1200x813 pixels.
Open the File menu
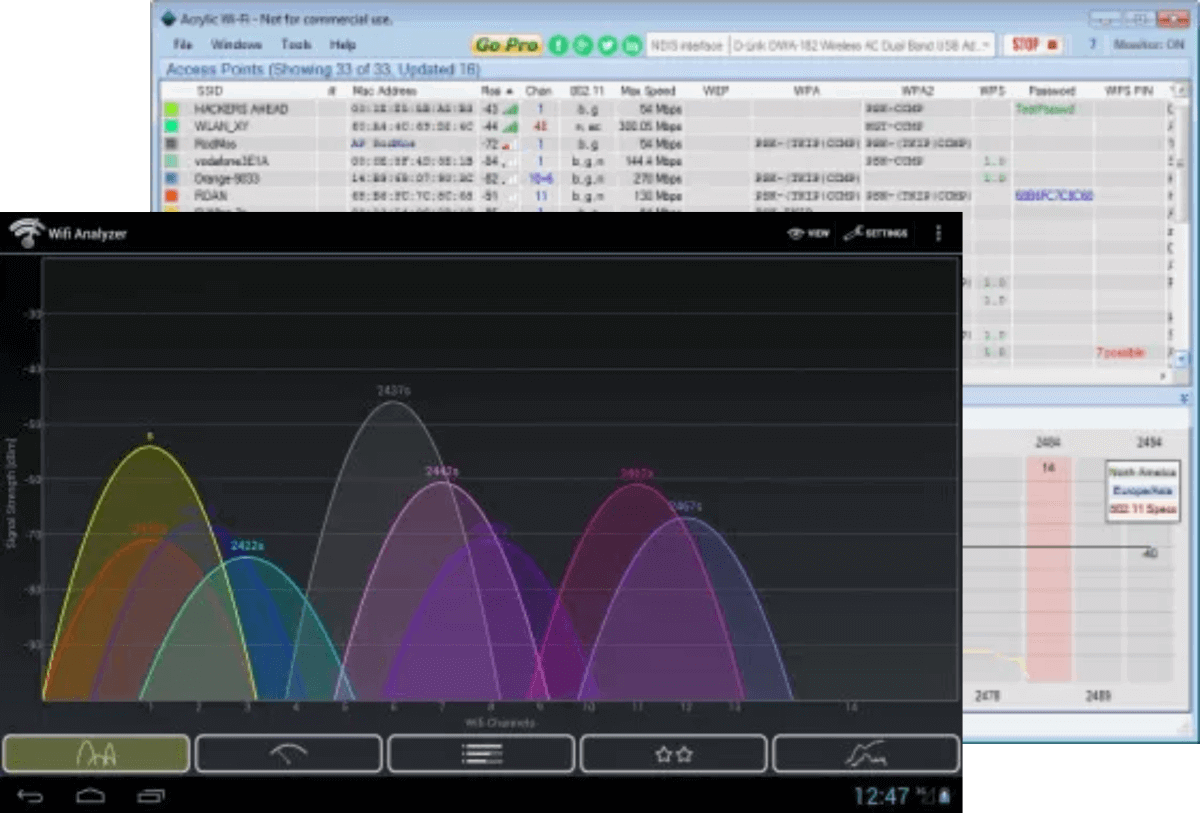[x=182, y=45]
